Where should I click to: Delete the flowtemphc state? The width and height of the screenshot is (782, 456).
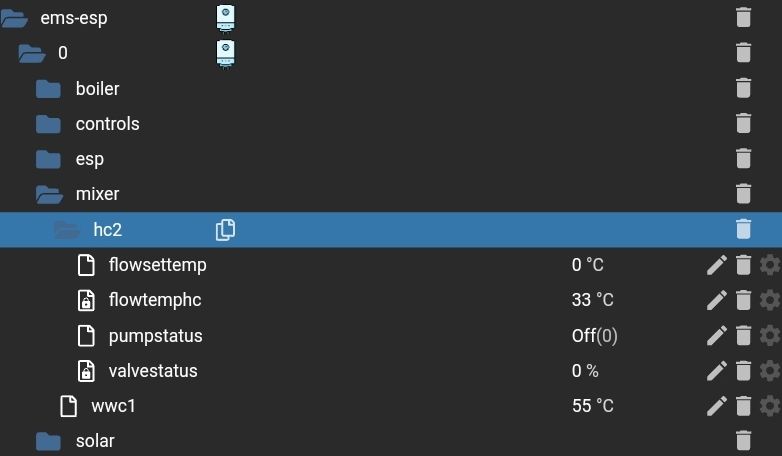point(743,300)
